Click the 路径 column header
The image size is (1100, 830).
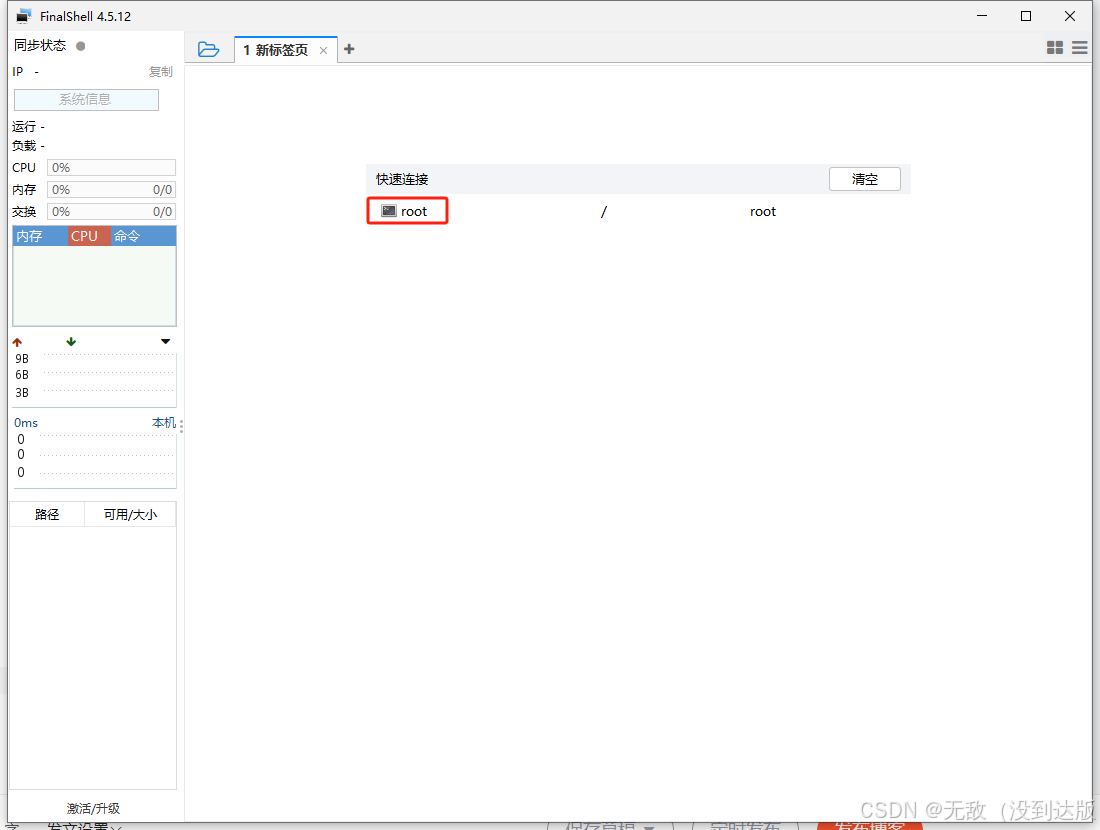(x=47, y=515)
